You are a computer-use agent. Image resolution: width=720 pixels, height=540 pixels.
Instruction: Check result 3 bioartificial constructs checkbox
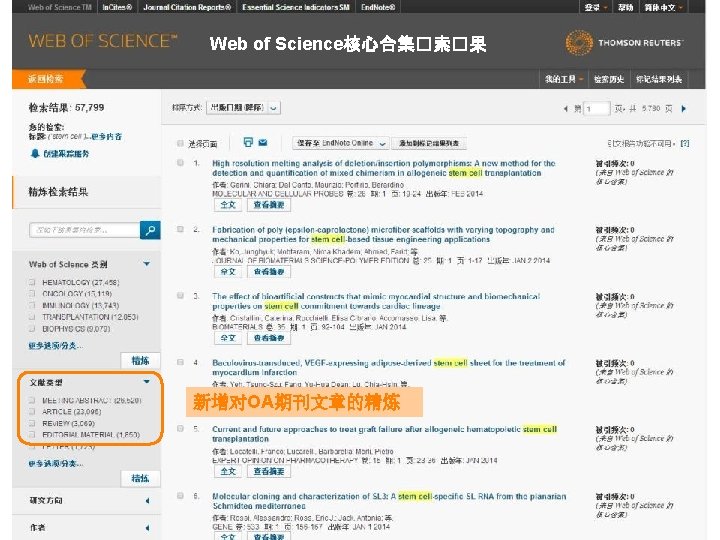pyautogui.click(x=180, y=296)
